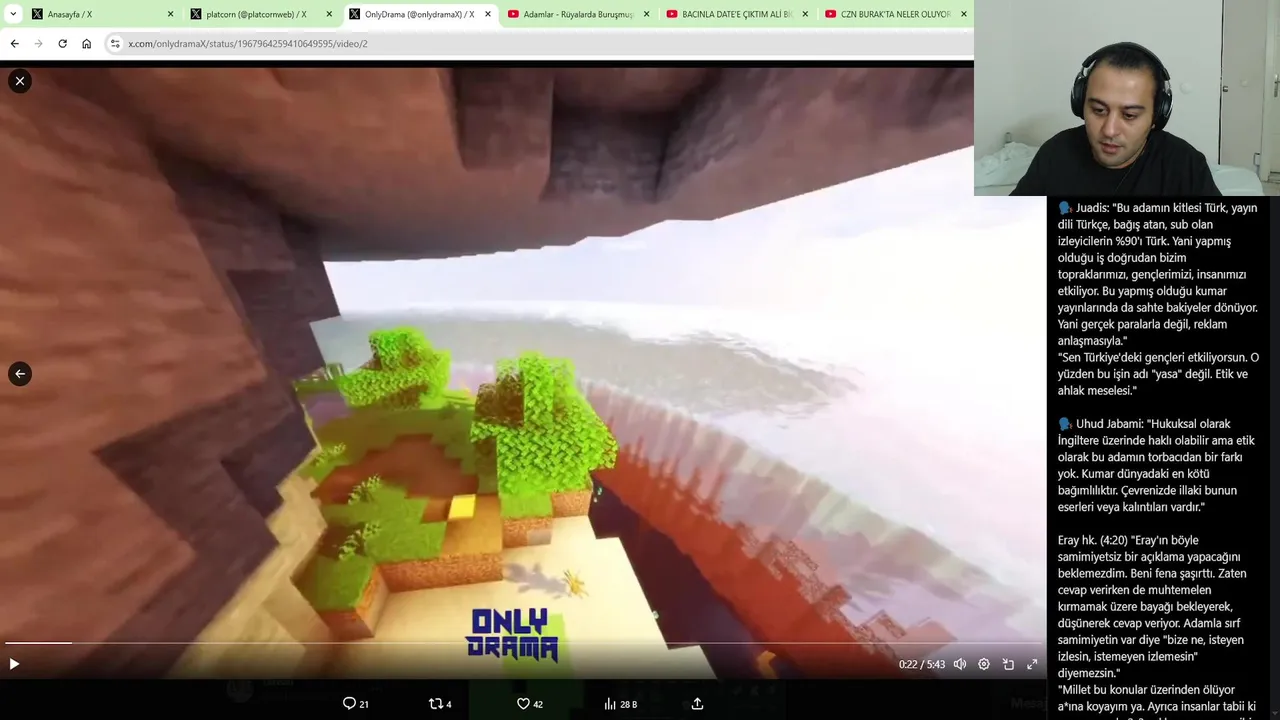Viewport: 1280px width, 720px height.
Task: Go to previous media with left arrow
Action: [x=20, y=374]
